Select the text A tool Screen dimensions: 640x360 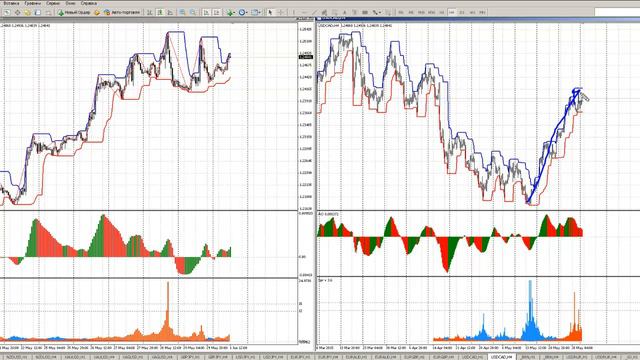click(x=344, y=13)
